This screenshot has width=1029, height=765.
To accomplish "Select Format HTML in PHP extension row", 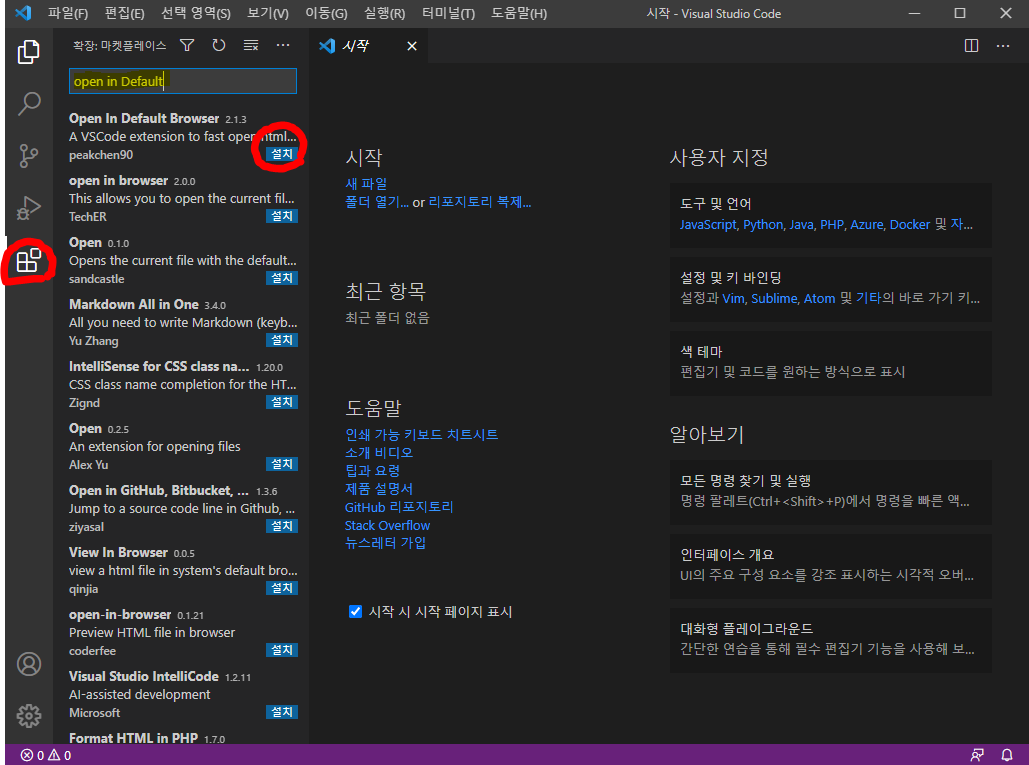I will (183, 738).
